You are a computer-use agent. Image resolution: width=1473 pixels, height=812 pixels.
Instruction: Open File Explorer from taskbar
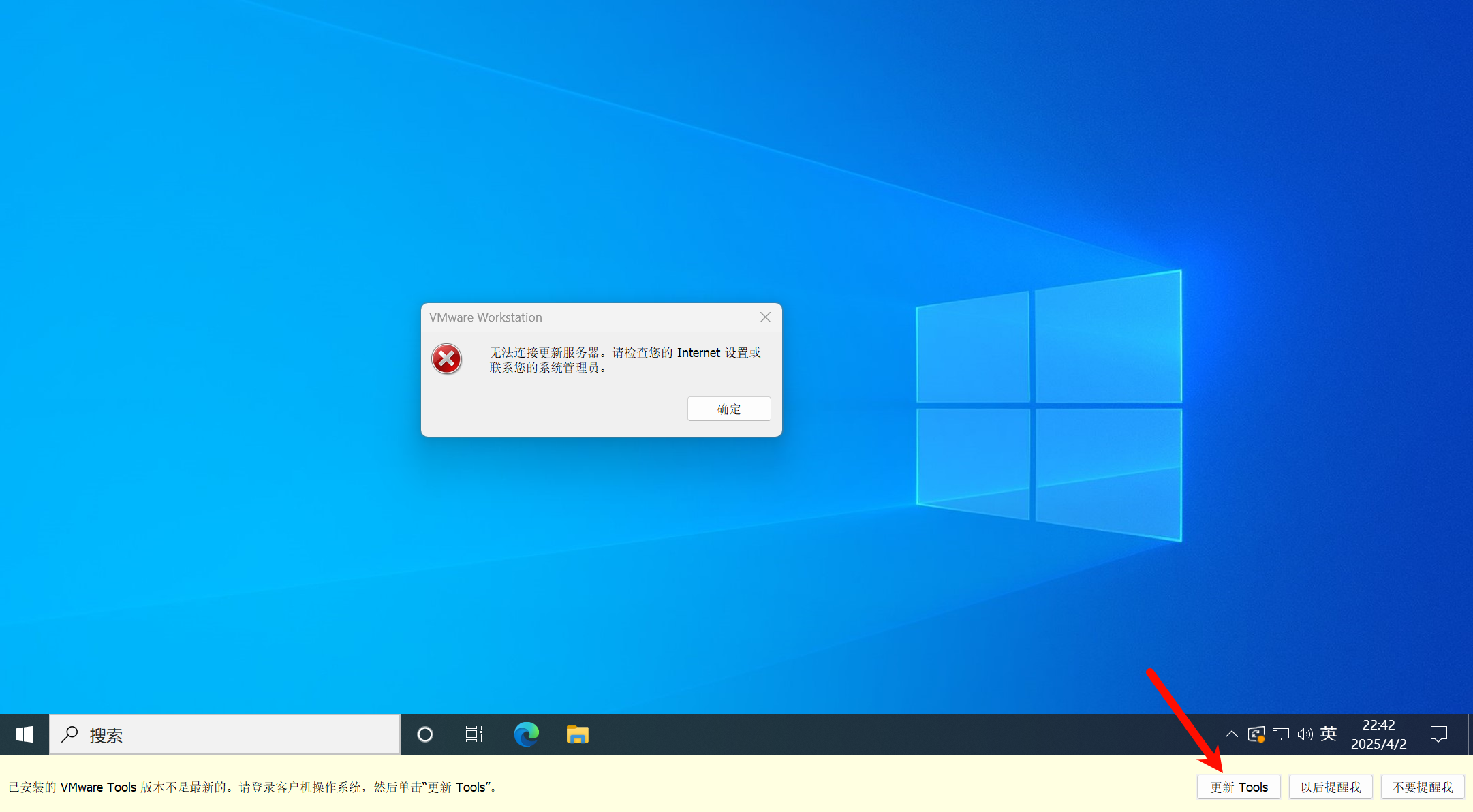[577, 734]
